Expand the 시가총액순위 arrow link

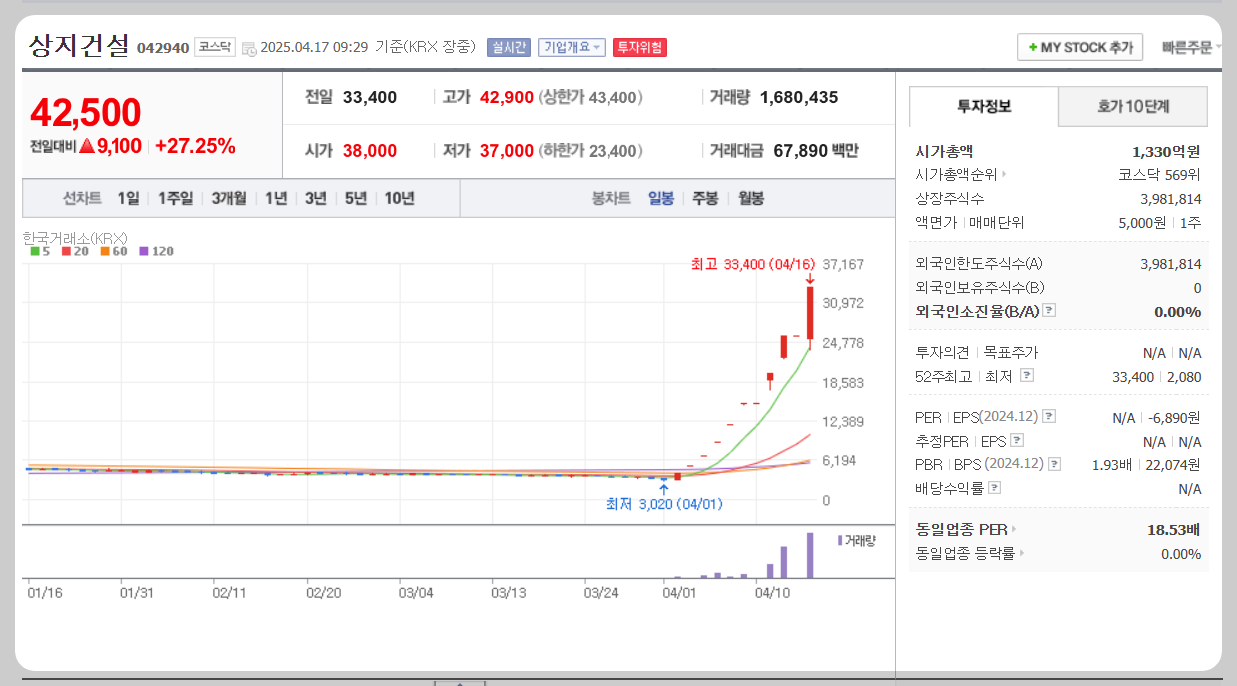[x=1003, y=174]
